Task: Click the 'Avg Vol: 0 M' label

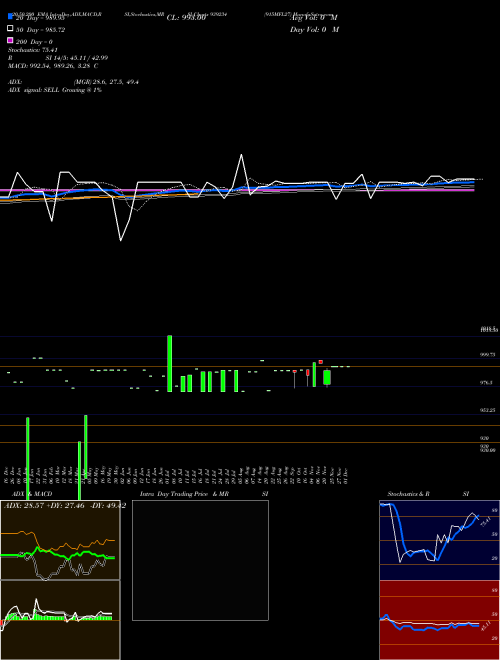Action: tap(314, 18)
